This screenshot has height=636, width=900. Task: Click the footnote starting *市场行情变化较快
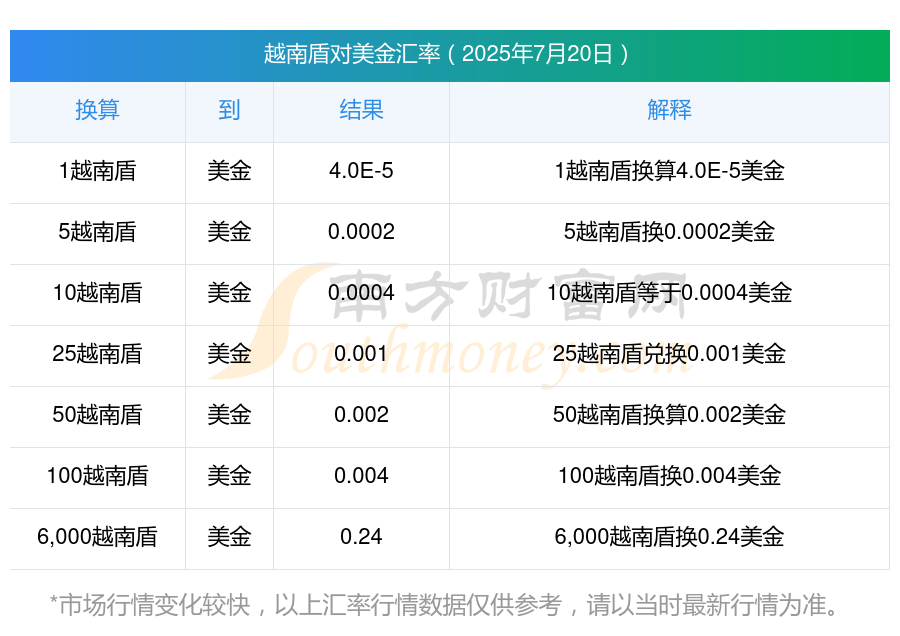click(445, 605)
